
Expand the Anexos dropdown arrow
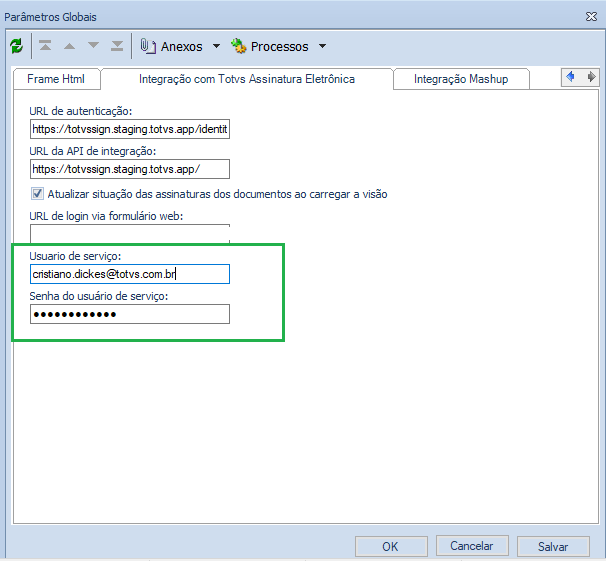[x=216, y=46]
